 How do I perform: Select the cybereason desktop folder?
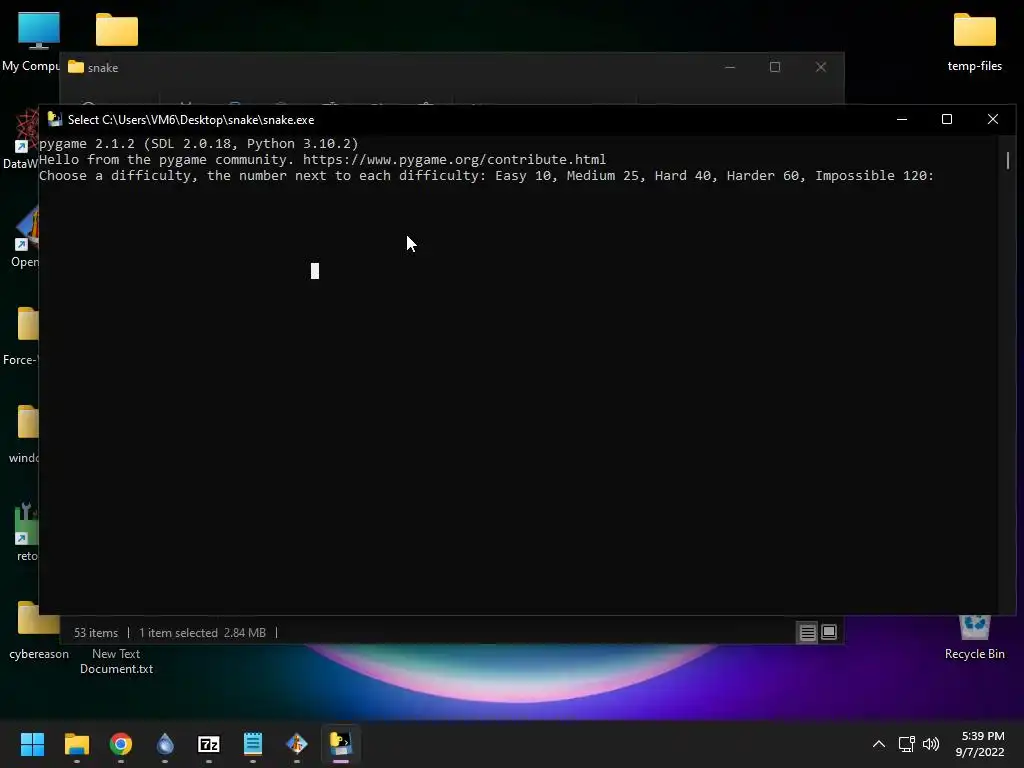coord(38,631)
